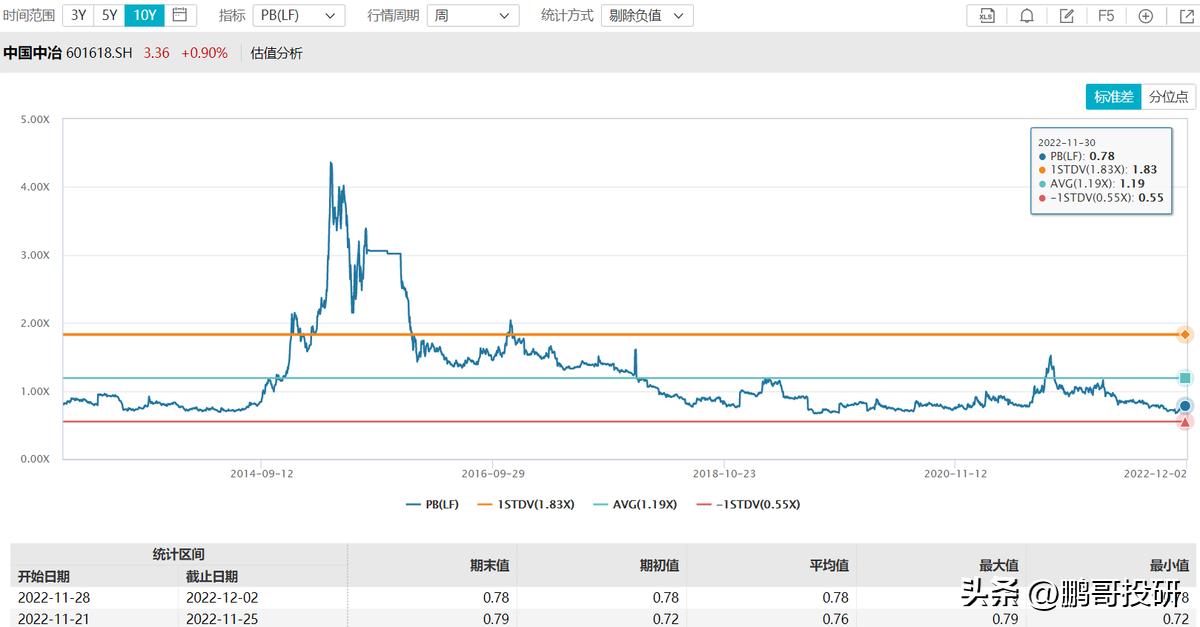This screenshot has height=627, width=1200.
Task: Click the edit note icon
Action: [1067, 15]
